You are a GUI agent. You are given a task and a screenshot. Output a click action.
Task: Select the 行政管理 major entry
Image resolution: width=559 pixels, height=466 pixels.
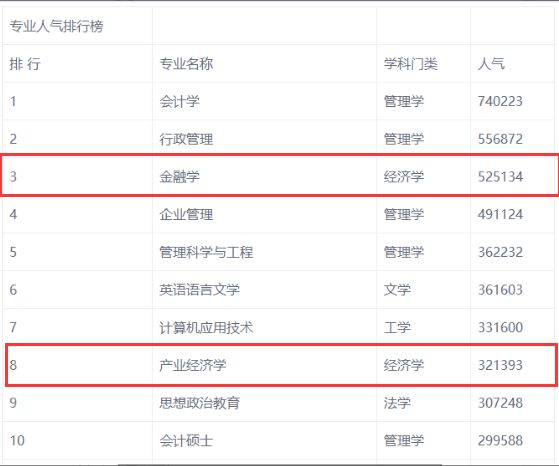pyautogui.click(x=186, y=139)
